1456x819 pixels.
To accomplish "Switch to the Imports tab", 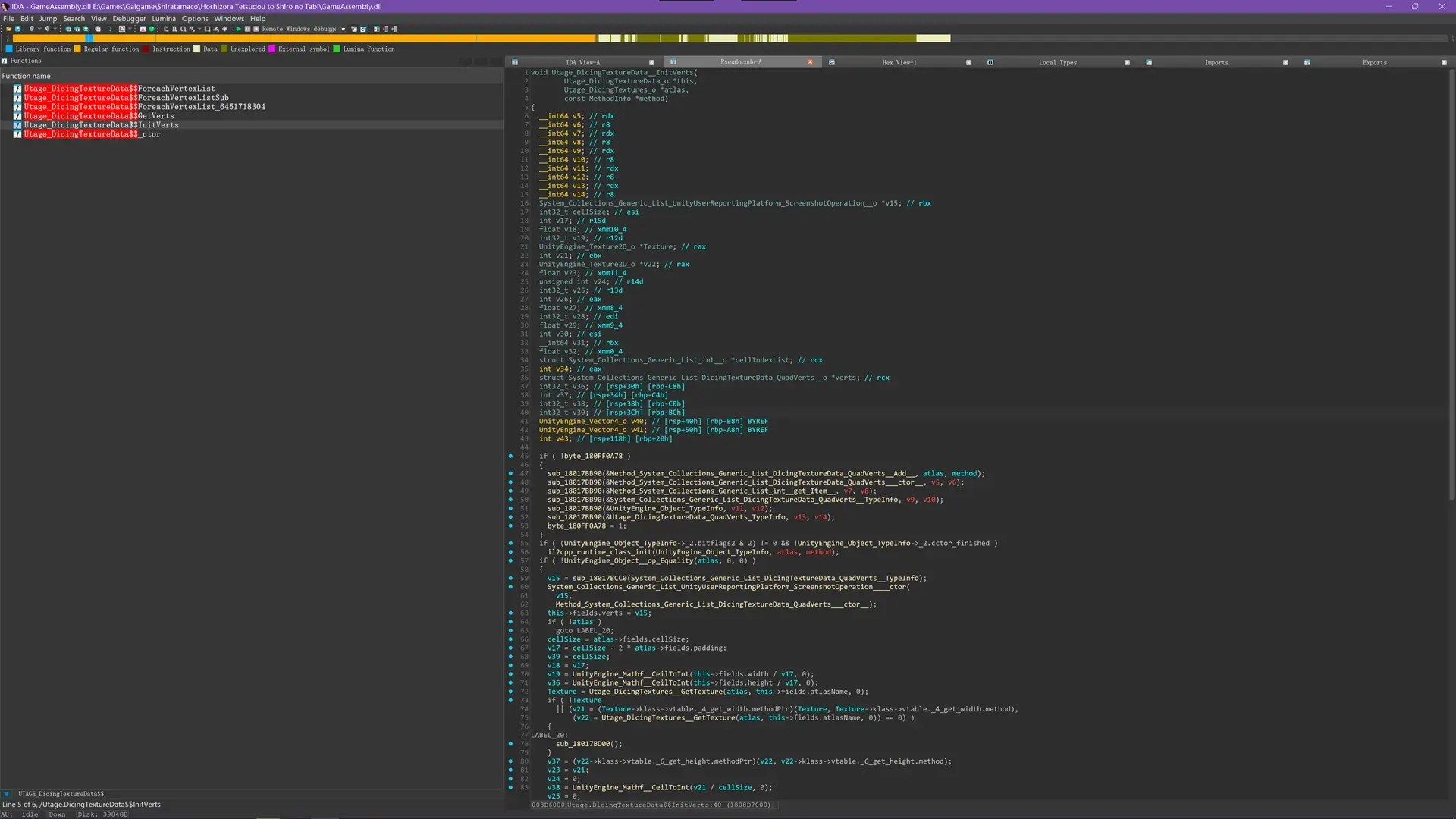I will click(x=1216, y=62).
